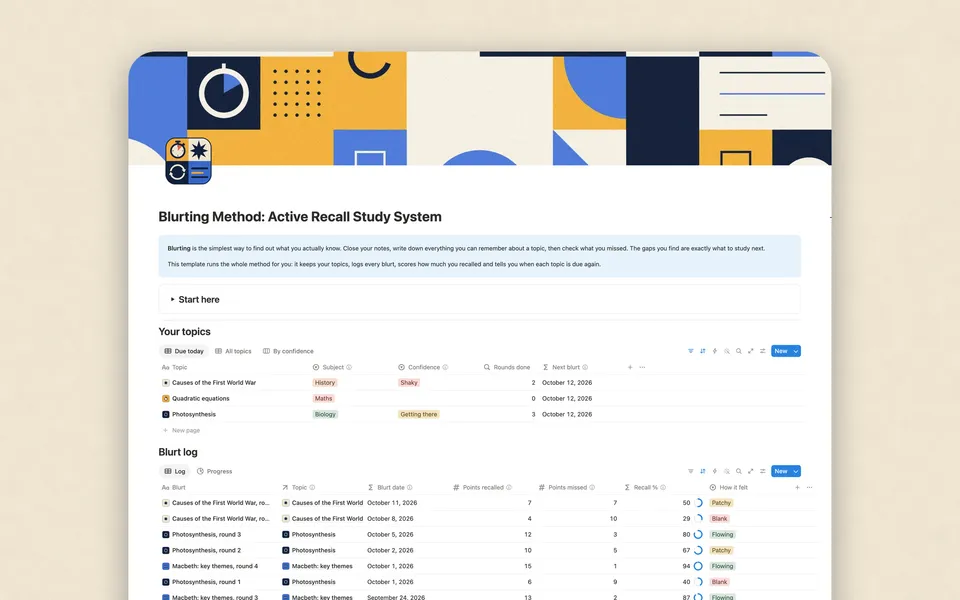Switch to the All topics view tab
Viewport: 960px width, 600px height.
[x=233, y=351]
